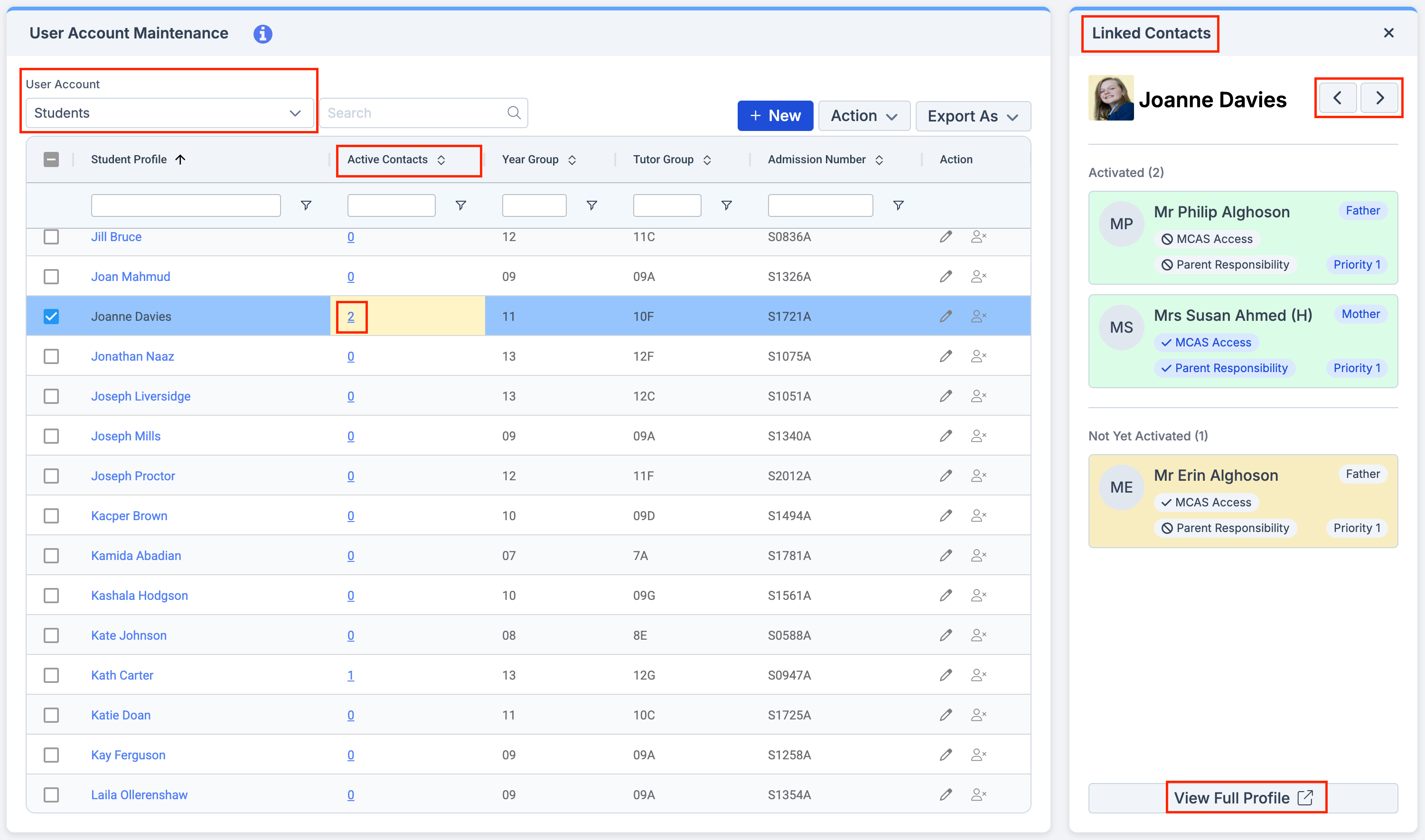Screen dimensions: 1425x840
Task: Open the Students user account dropdown
Action: [x=169, y=112]
